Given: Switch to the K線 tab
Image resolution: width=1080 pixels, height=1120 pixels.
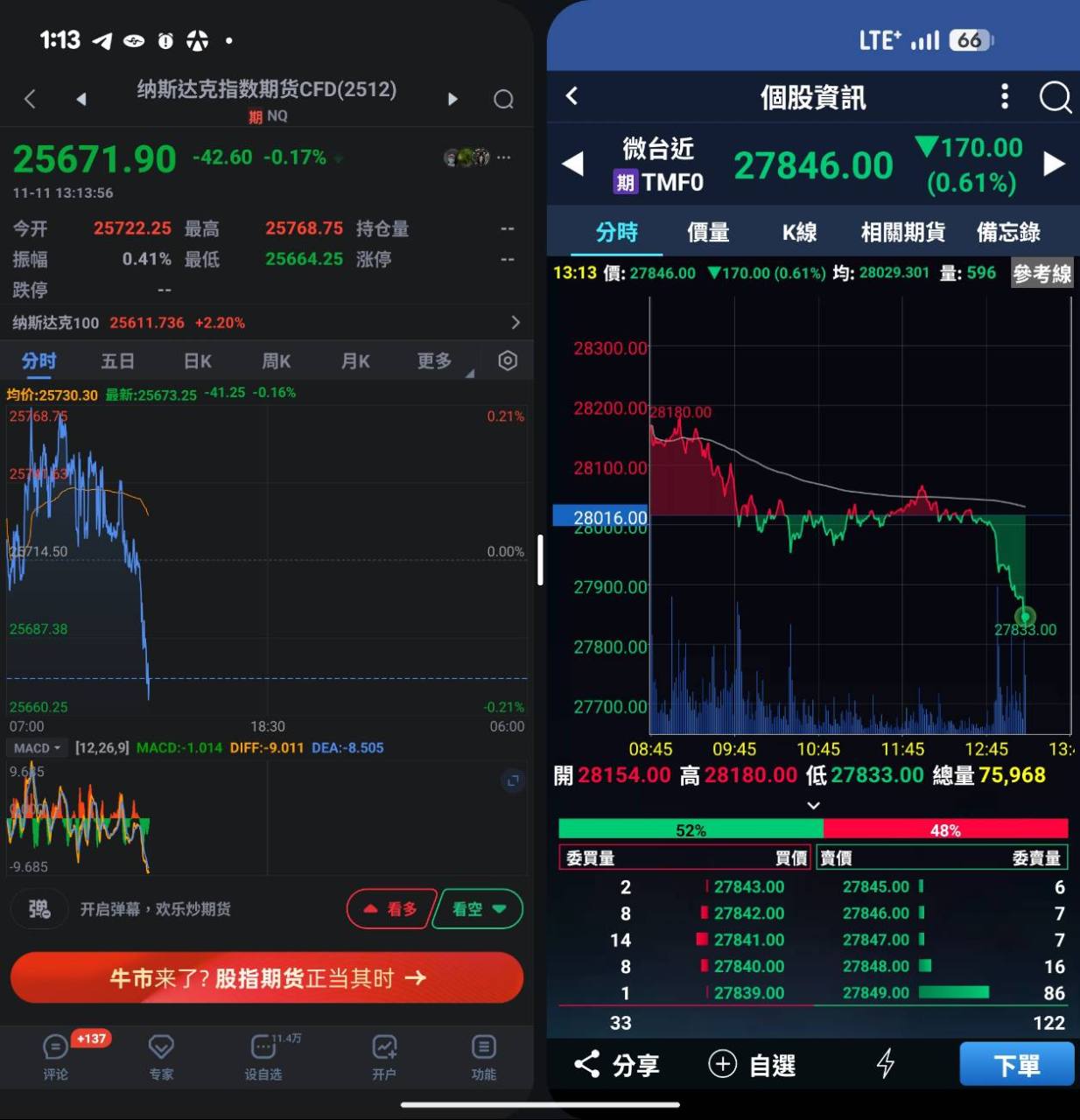Looking at the screenshot, I should [x=797, y=233].
